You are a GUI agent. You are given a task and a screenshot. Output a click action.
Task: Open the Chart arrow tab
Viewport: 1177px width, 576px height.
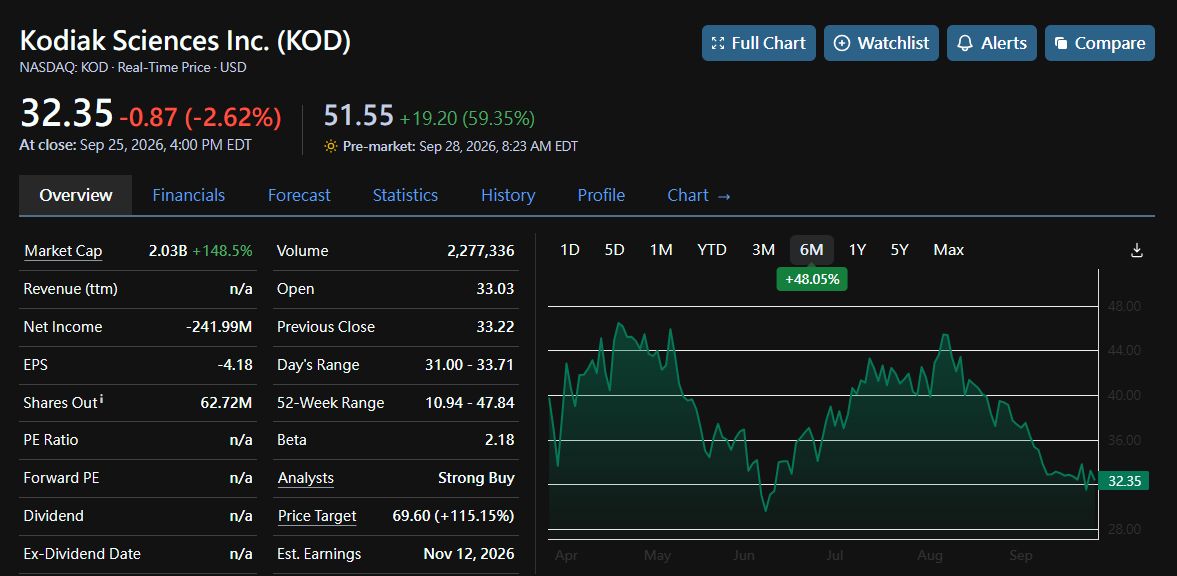(699, 195)
